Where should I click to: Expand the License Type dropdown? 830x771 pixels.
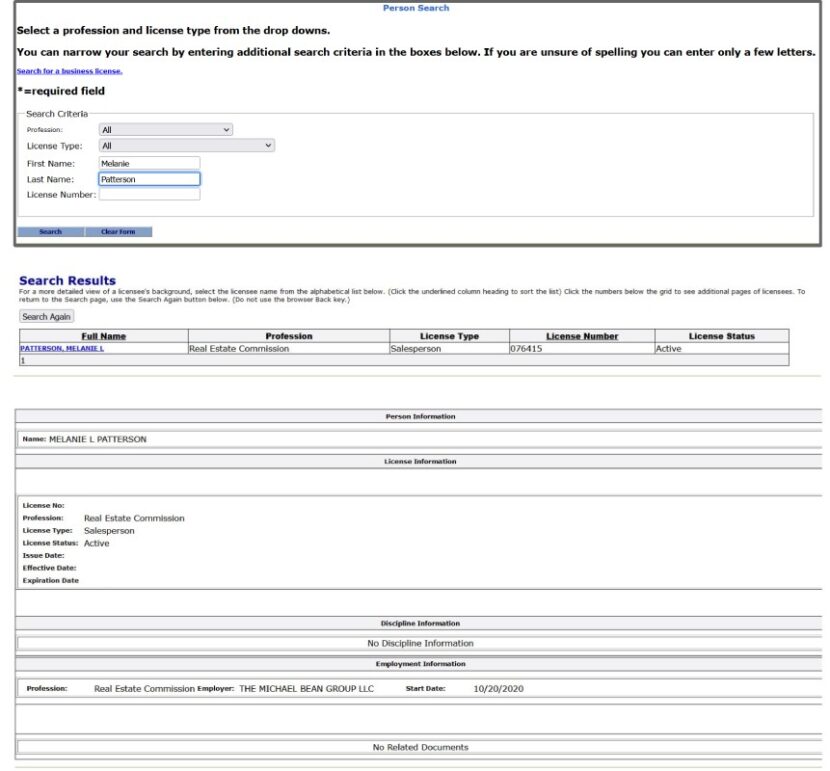click(186, 146)
